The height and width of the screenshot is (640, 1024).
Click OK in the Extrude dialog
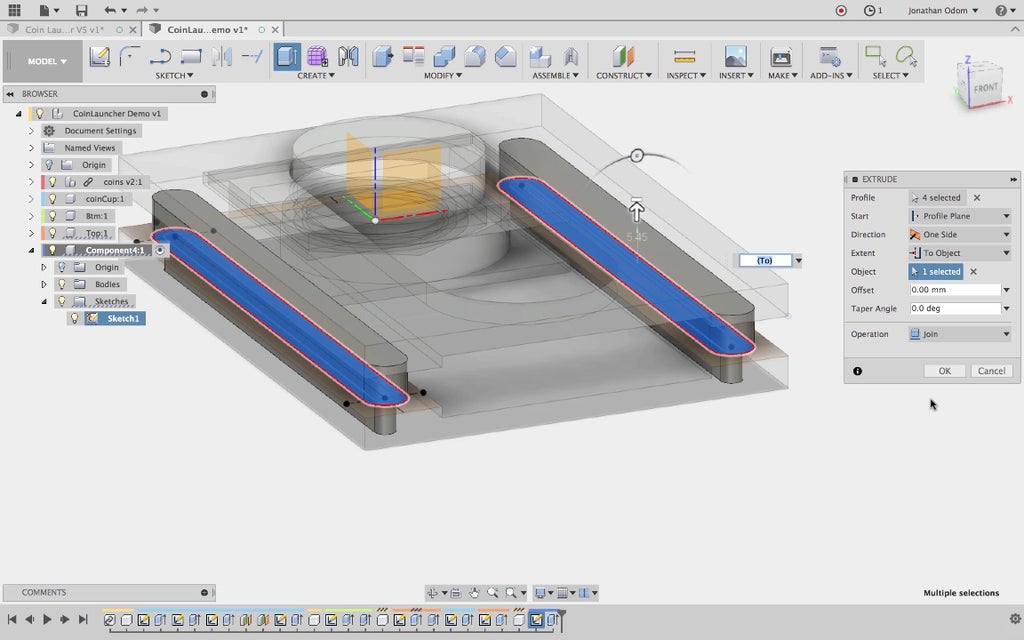pyautogui.click(x=944, y=371)
